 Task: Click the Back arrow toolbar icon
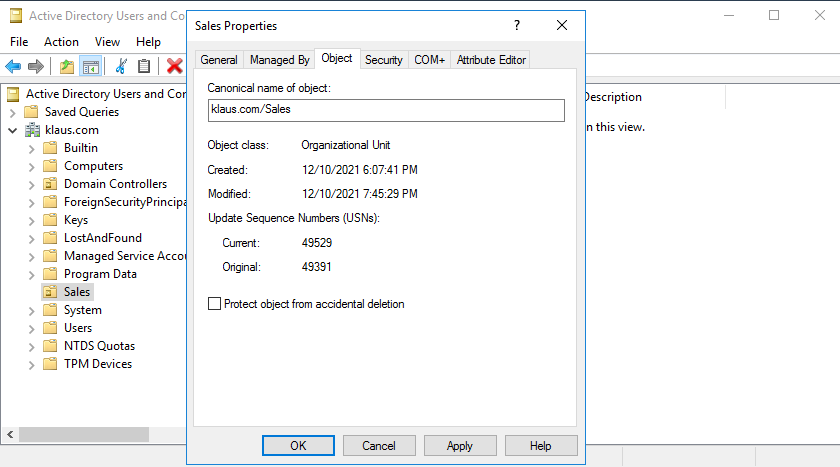pyautogui.click(x=13, y=67)
